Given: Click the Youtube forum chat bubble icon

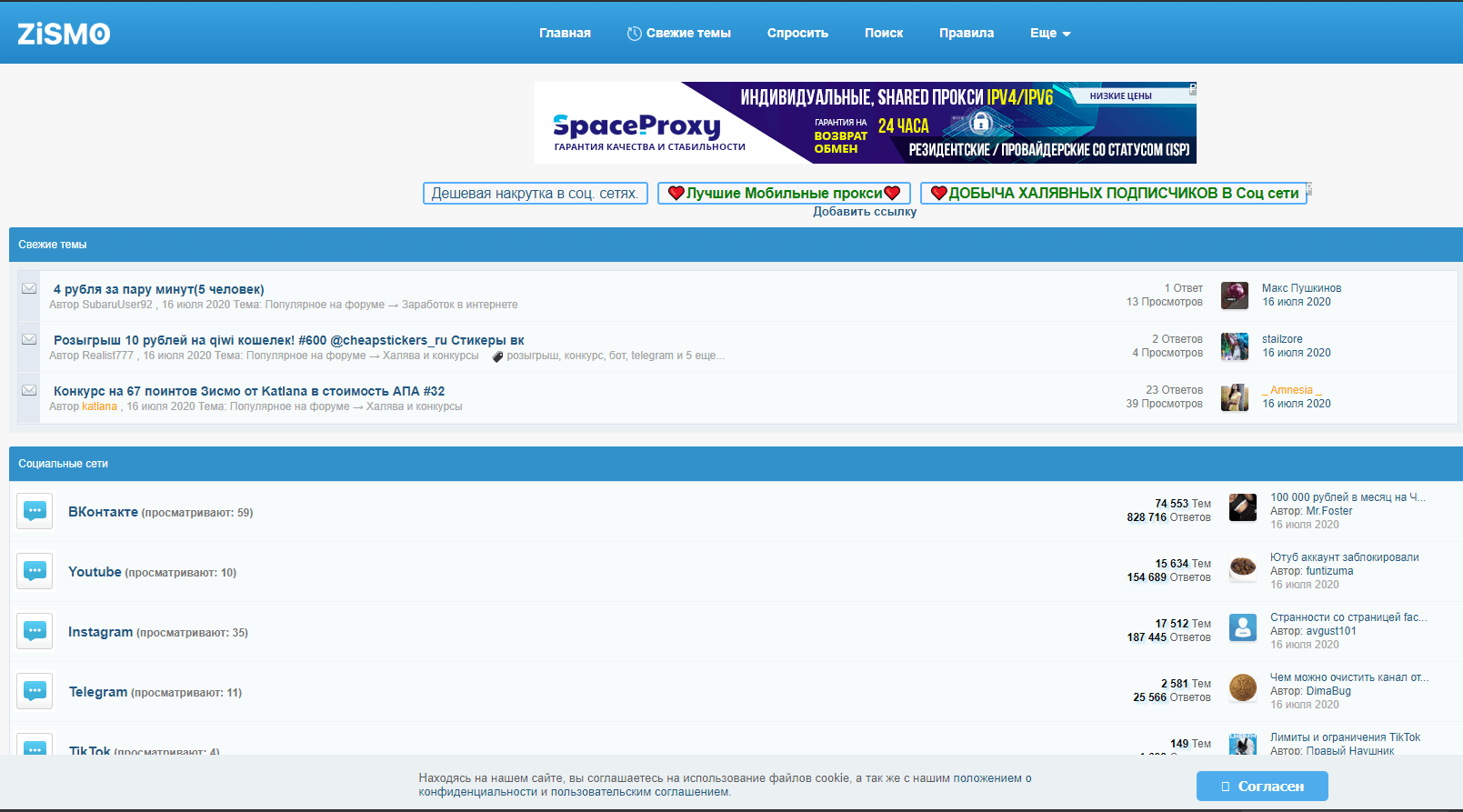Looking at the screenshot, I should click(35, 571).
